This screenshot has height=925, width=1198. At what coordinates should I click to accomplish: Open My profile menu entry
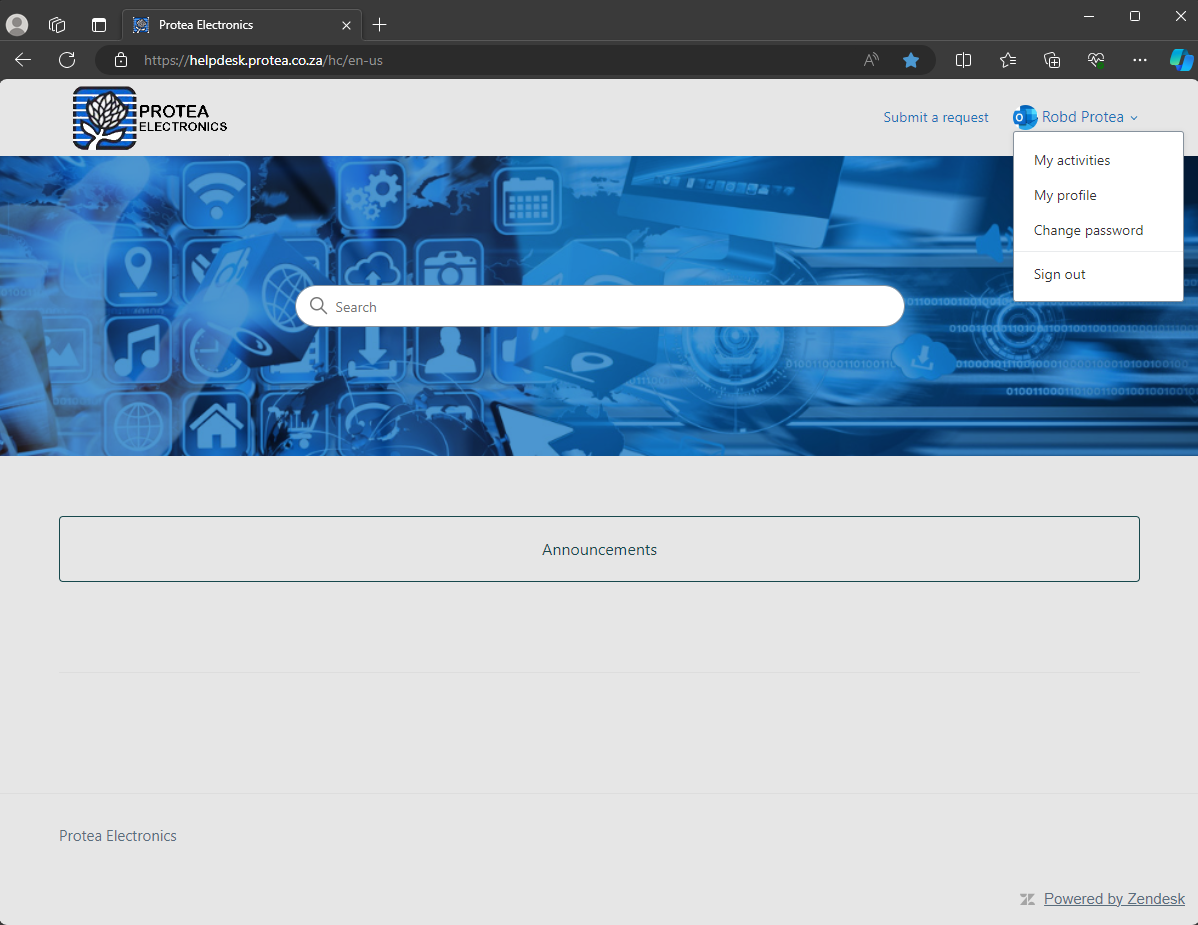pyautogui.click(x=1064, y=195)
